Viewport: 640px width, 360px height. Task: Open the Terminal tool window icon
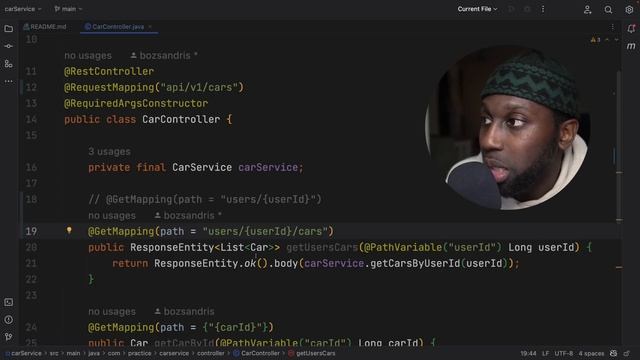(x=9, y=302)
